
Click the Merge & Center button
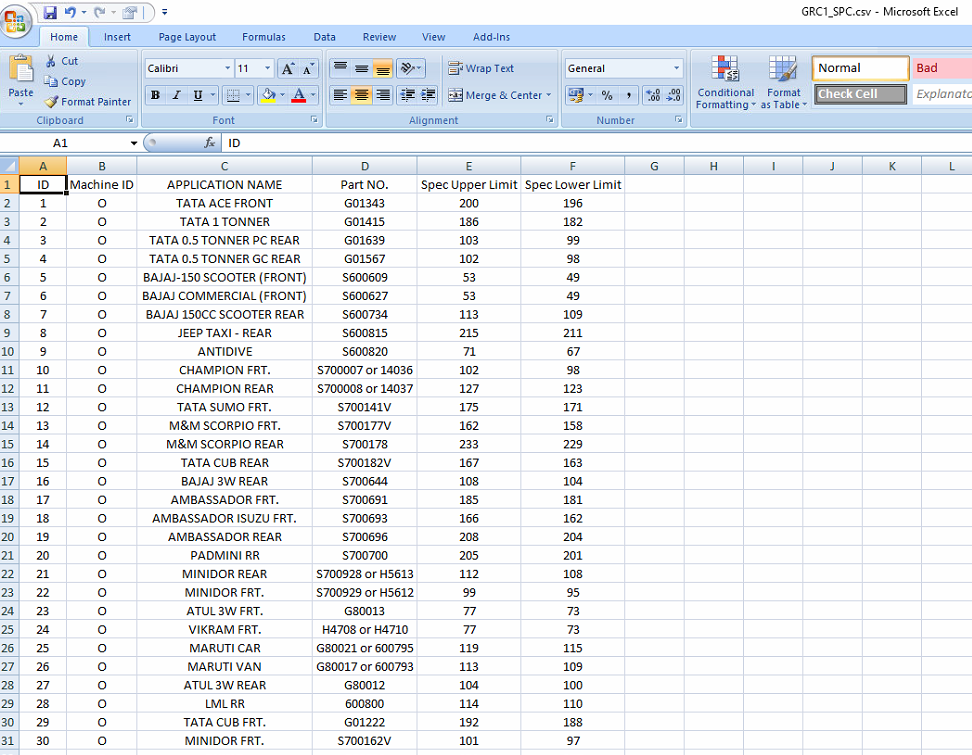(495, 96)
